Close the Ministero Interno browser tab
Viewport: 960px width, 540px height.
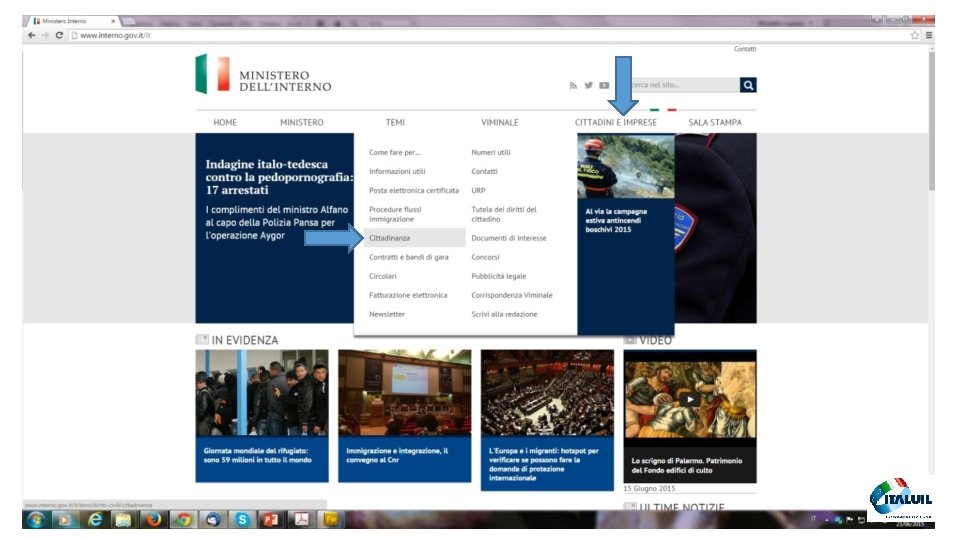pyautogui.click(x=113, y=21)
